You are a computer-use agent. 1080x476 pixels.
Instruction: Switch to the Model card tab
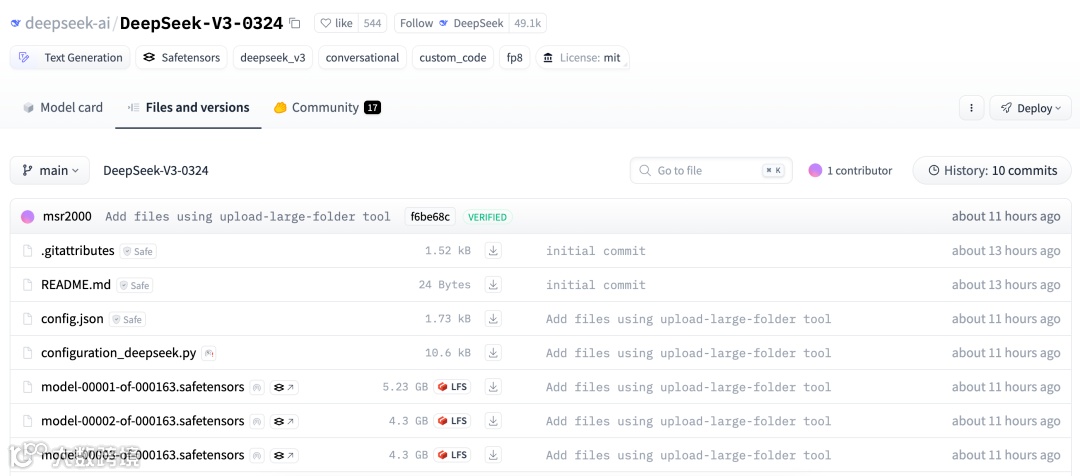point(63,107)
